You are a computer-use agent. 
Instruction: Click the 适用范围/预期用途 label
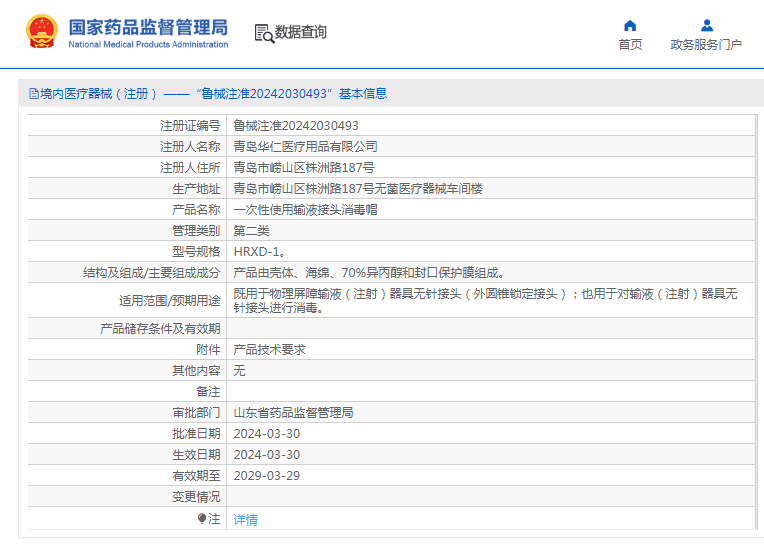pos(170,301)
